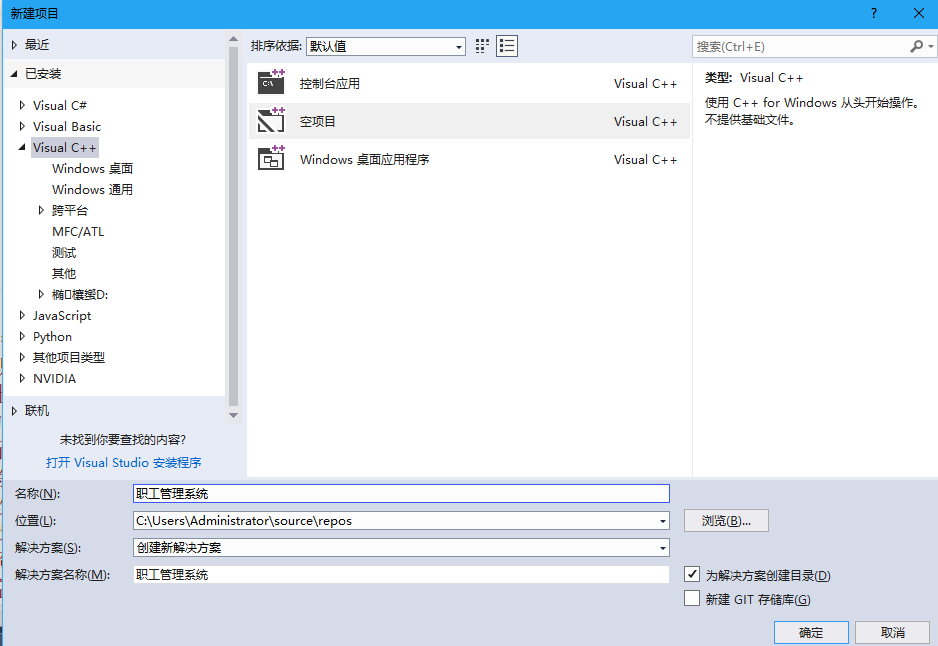Click tree scrollbar down arrow
Screen dimensions: 938x646
(x=233, y=415)
